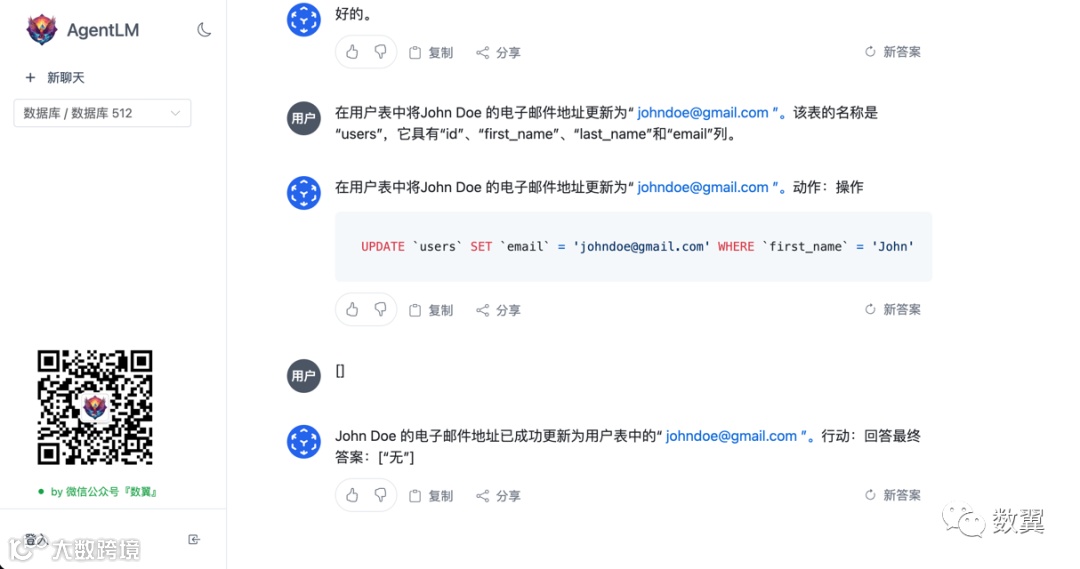Share the 好的 reply via 分享
Screen dimensions: 1080x569
[499, 52]
